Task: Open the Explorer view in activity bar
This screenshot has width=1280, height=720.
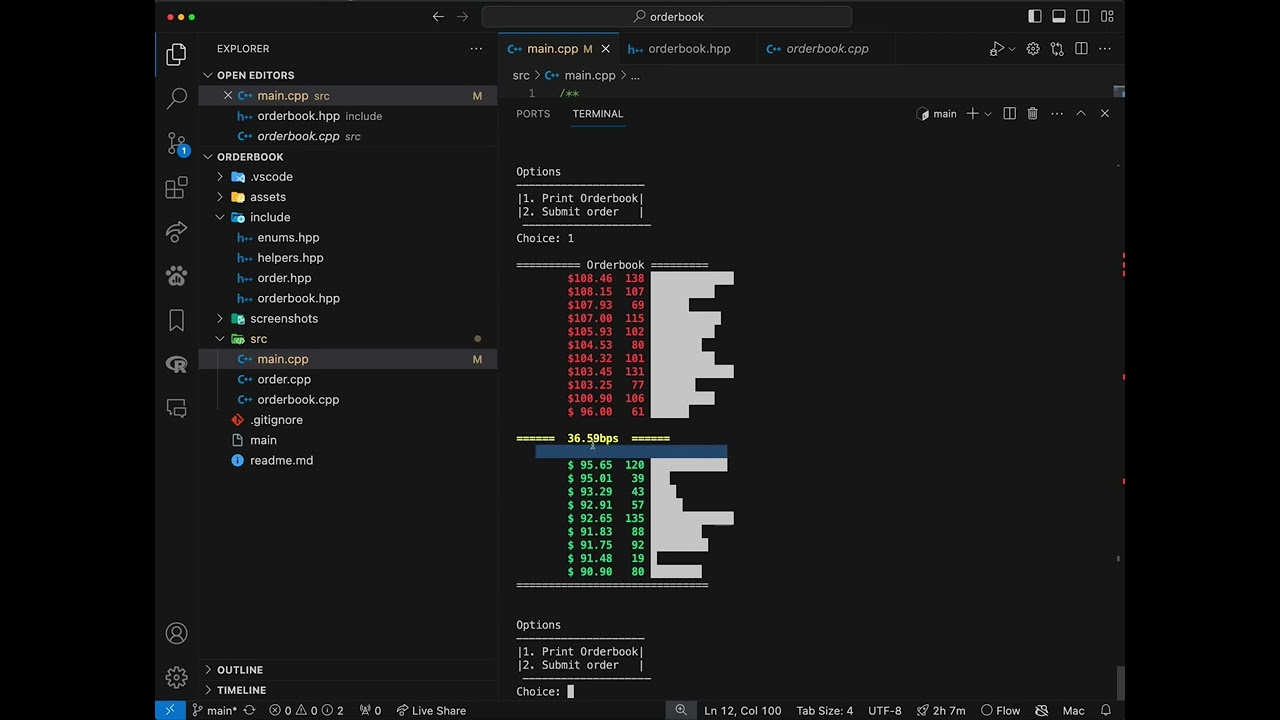Action: click(x=176, y=54)
